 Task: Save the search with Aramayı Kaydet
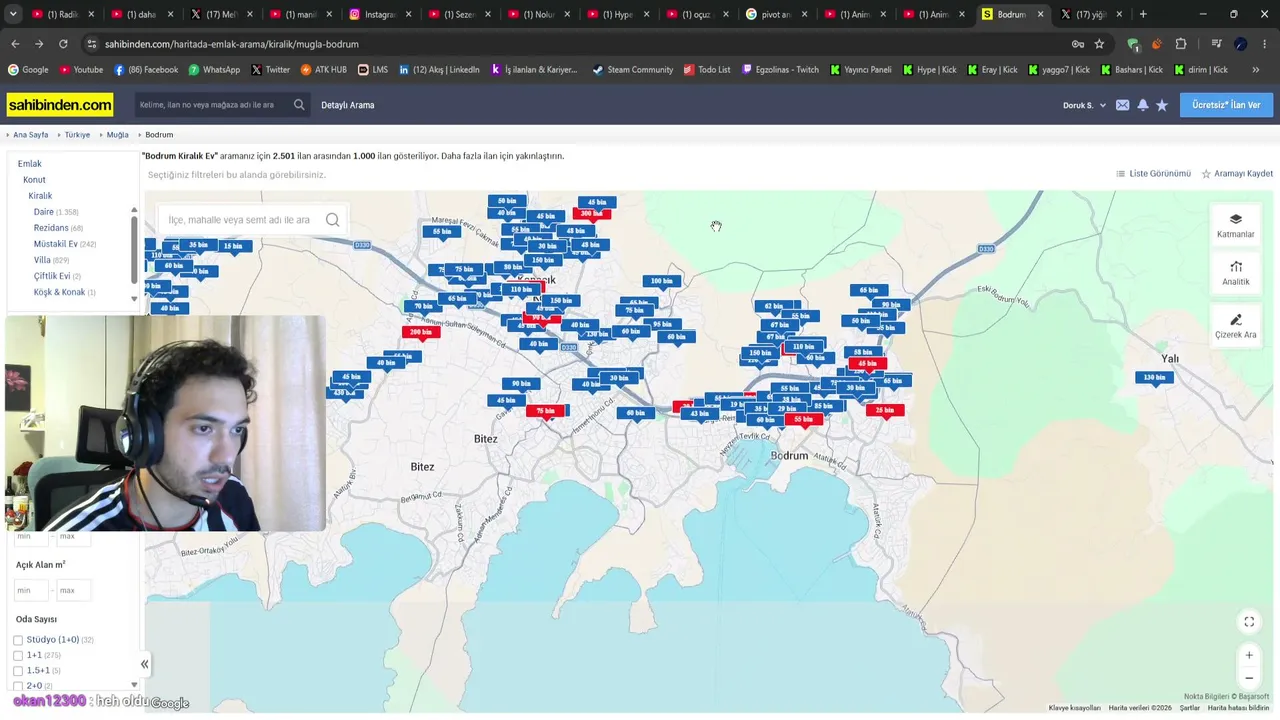(x=1237, y=174)
